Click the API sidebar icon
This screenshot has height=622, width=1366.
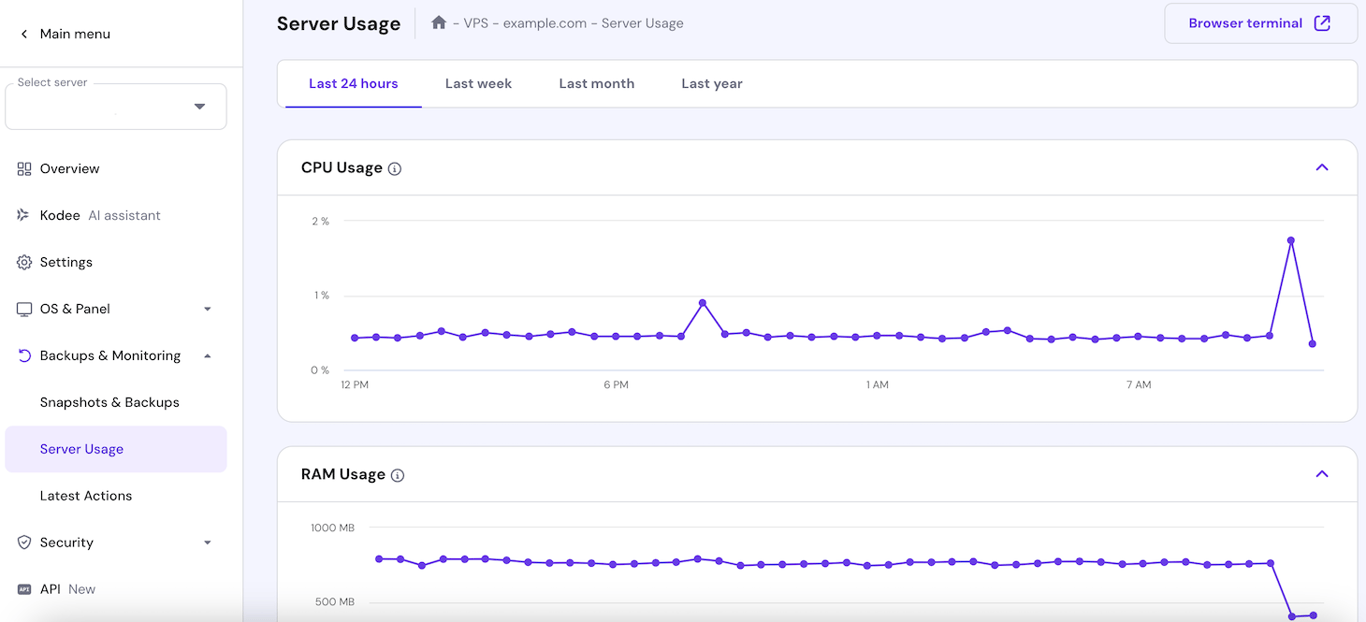[24, 589]
